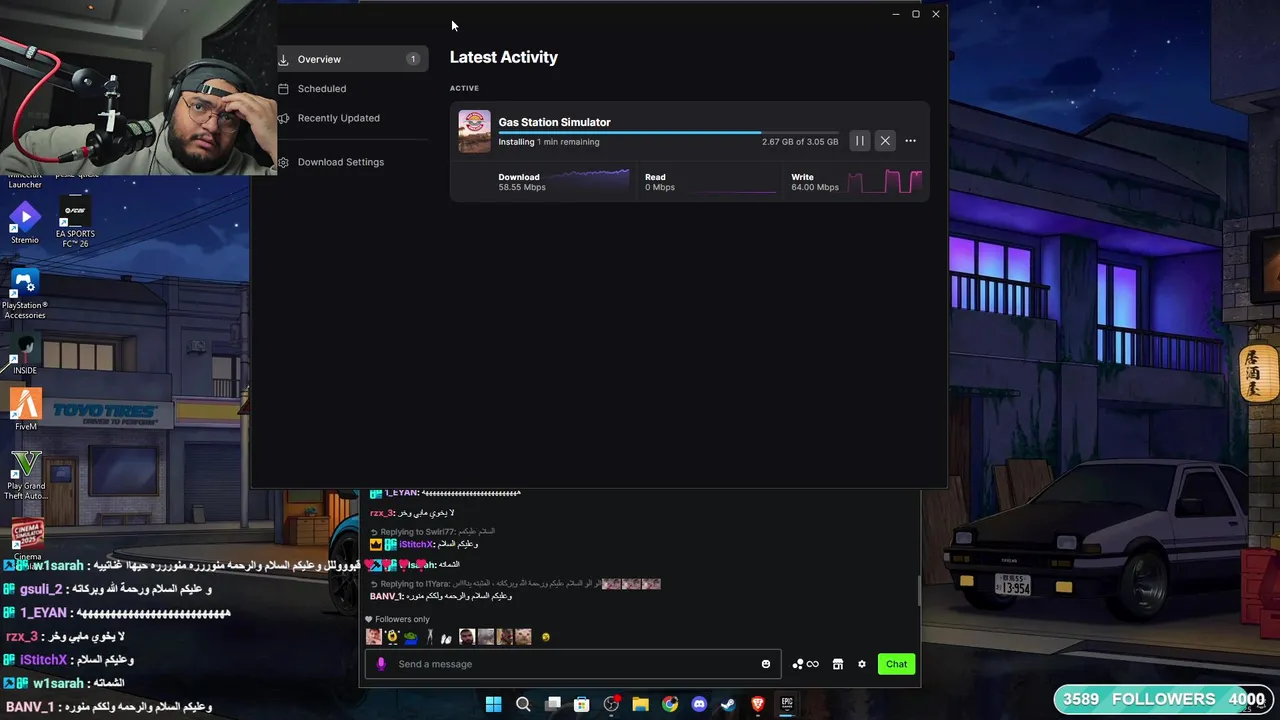This screenshot has height=720, width=1280.
Task: Click the Gas Station Simulator game thumbnail
Action: click(474, 131)
